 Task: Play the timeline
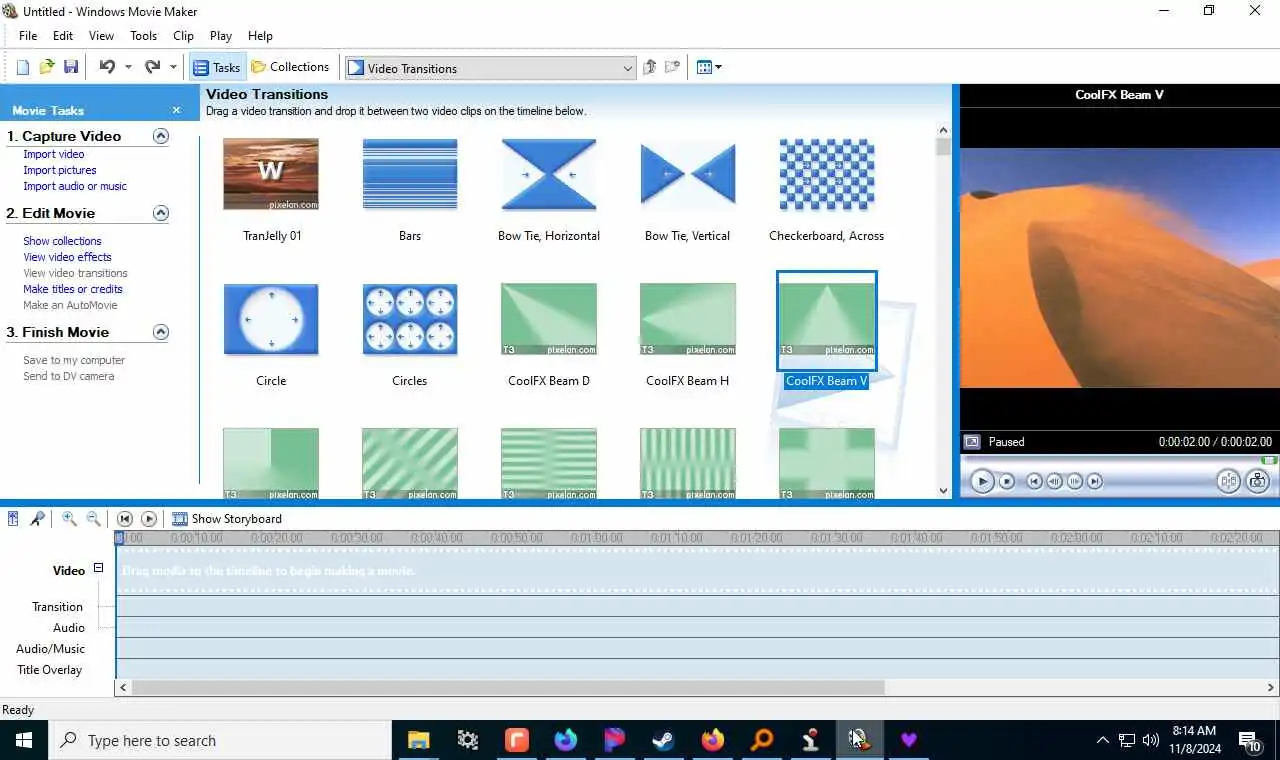pyautogui.click(x=149, y=518)
